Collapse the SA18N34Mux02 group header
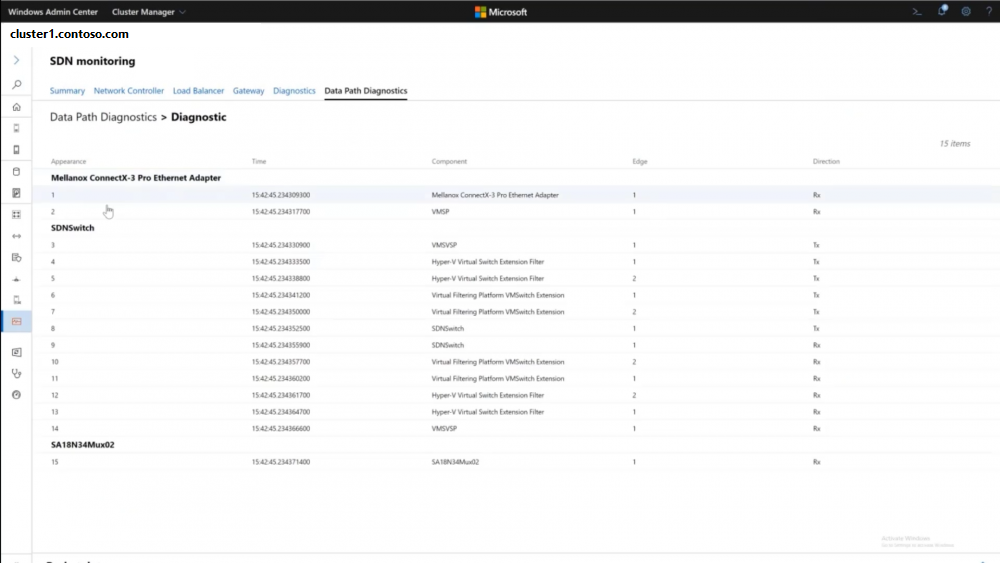The image size is (1000, 563). (x=83, y=444)
